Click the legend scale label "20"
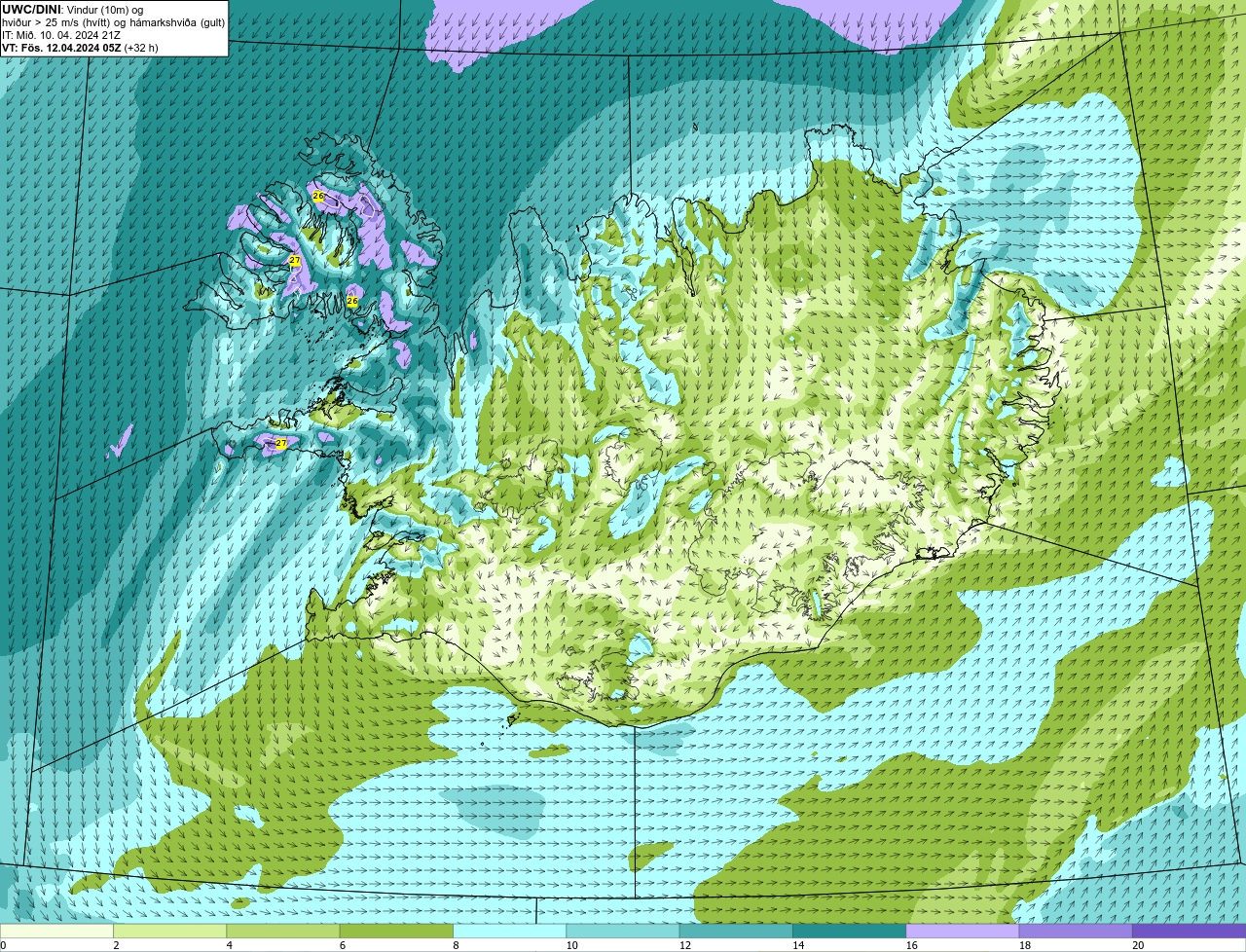 [1138, 945]
